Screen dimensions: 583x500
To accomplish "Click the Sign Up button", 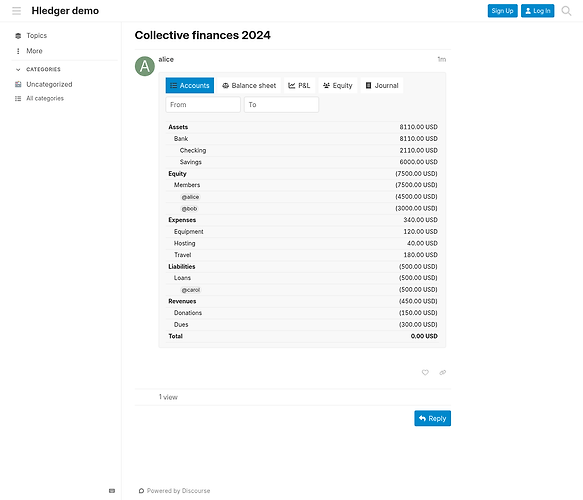I will tap(502, 11).
